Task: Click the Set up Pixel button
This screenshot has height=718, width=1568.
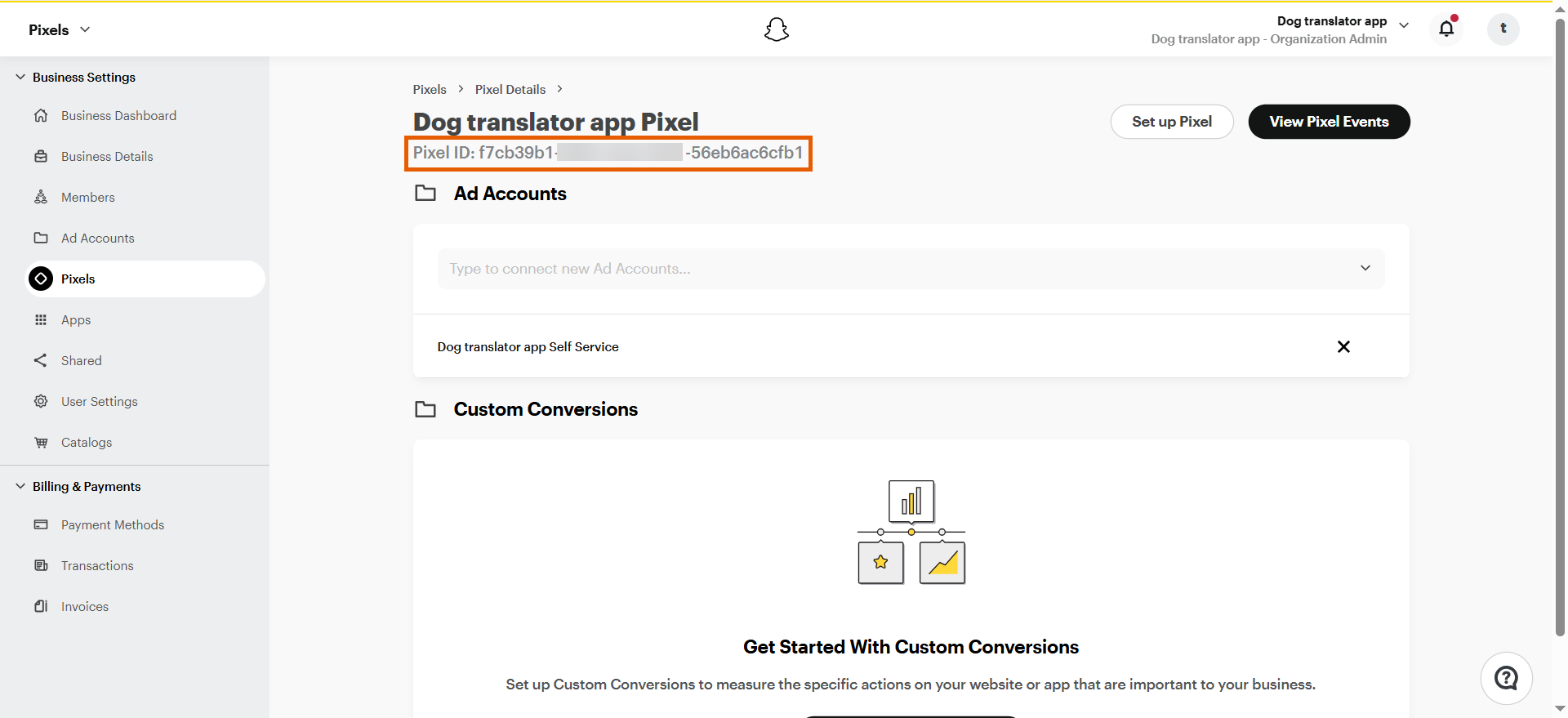Action: pos(1172,122)
